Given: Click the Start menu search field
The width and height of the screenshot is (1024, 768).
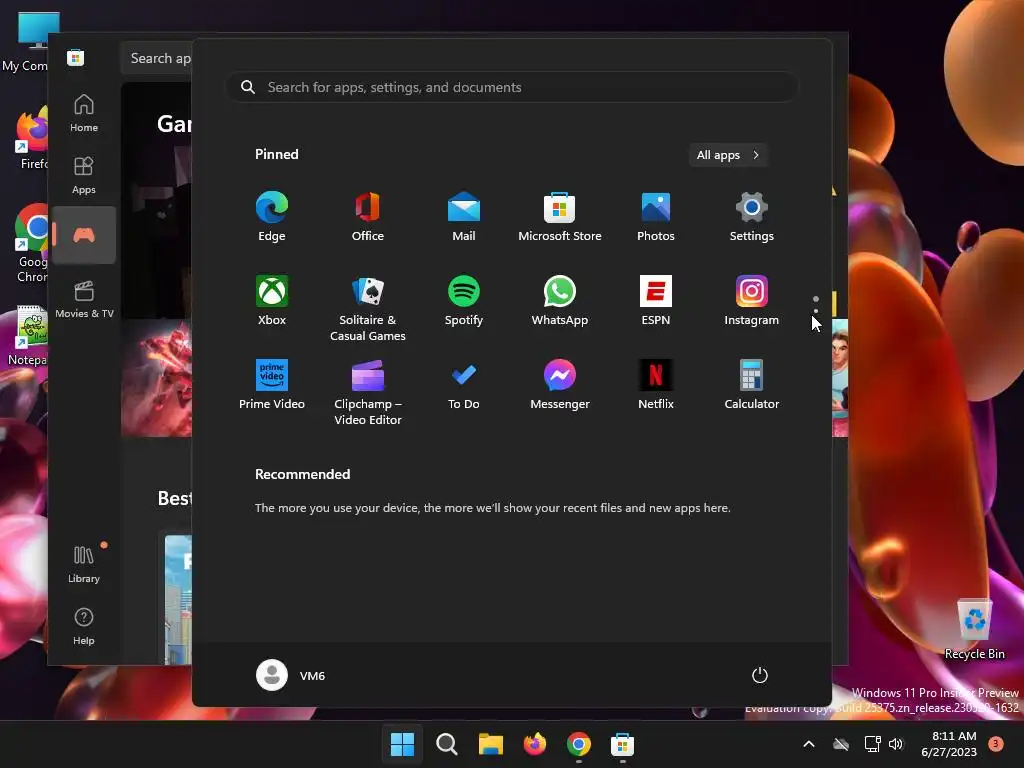Looking at the screenshot, I should point(512,87).
